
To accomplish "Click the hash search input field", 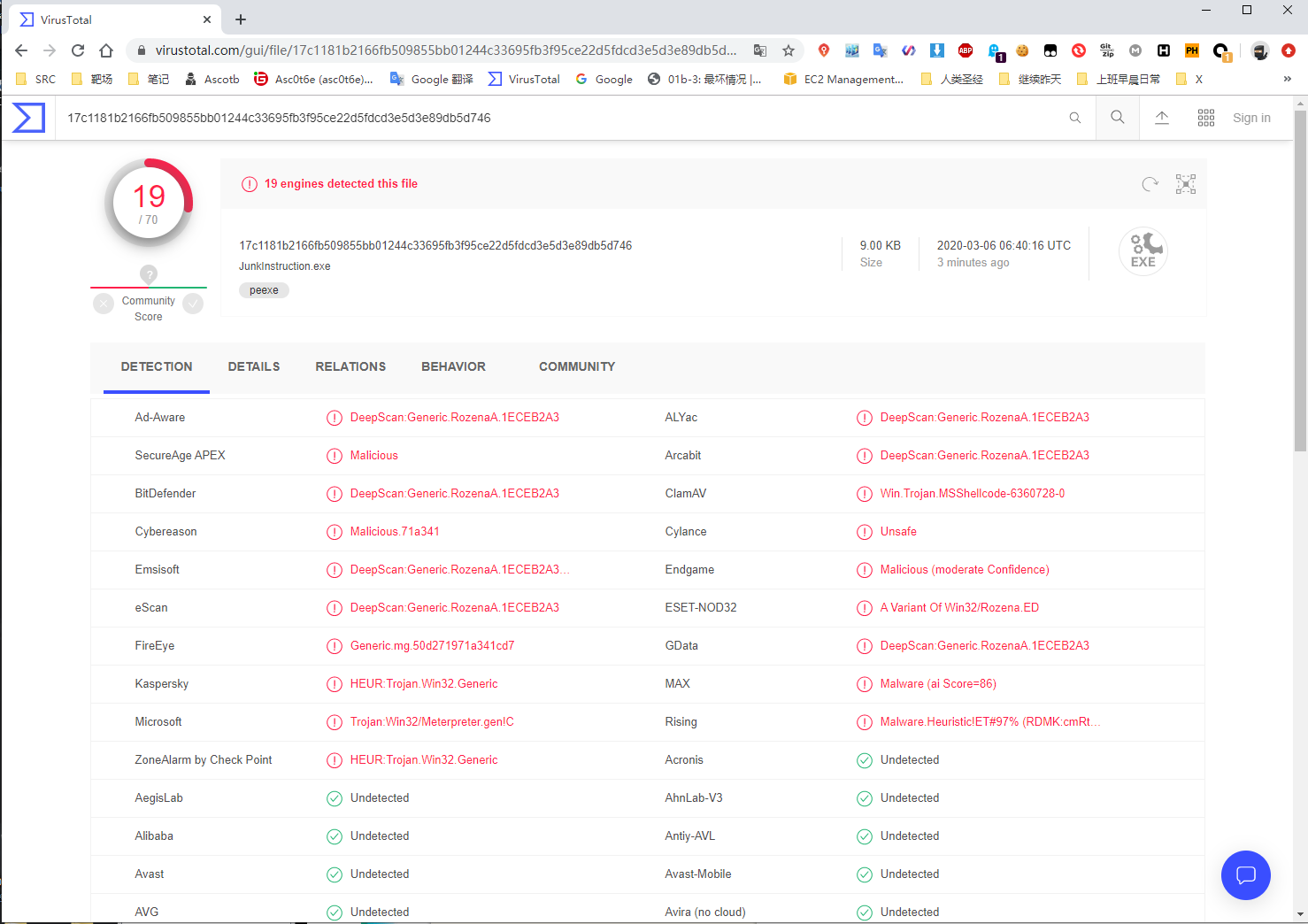I will 563,118.
